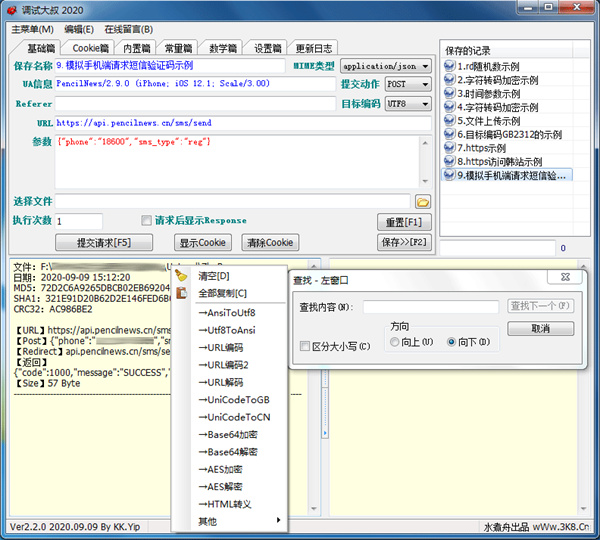Click the folder browse icon beside 选择文件
Screen dimensions: 600x540
tap(422, 202)
